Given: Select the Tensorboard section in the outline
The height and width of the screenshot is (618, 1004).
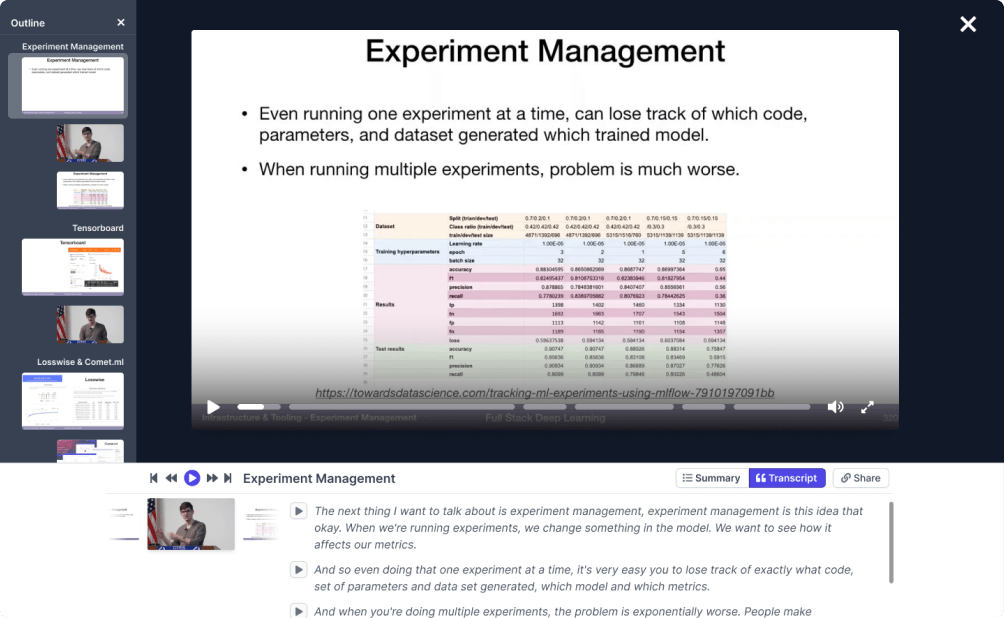Looking at the screenshot, I should click(x=97, y=228).
